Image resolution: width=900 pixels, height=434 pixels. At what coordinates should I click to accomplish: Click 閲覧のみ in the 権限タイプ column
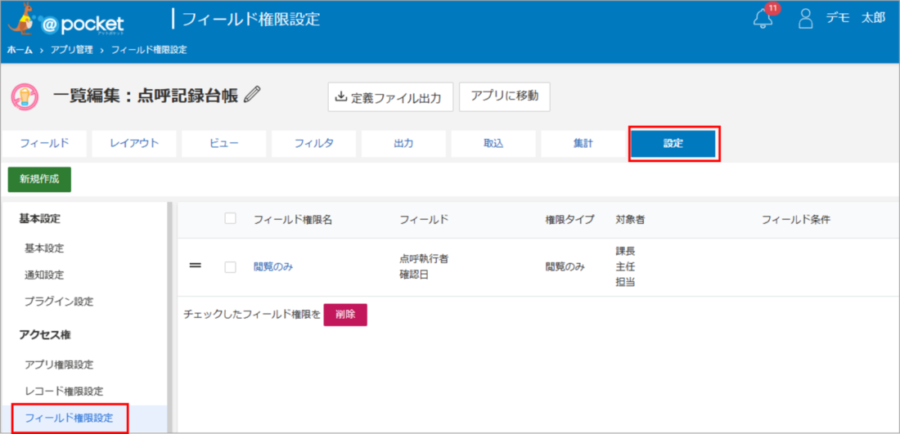tap(565, 266)
